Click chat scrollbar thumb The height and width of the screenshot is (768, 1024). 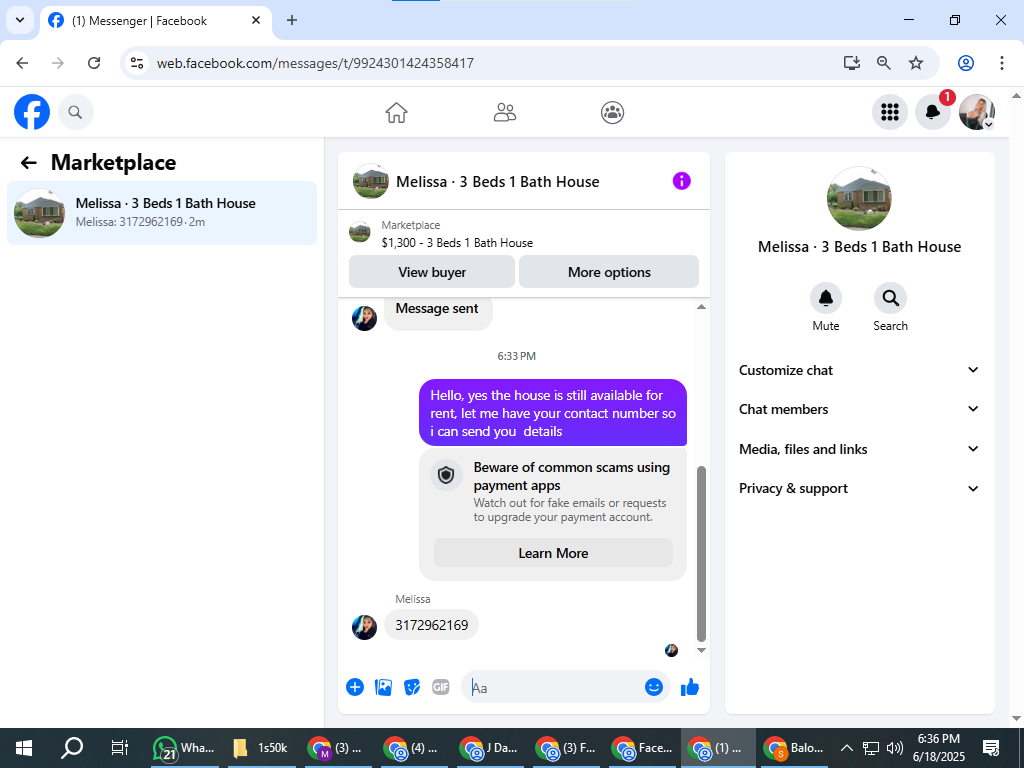pos(701,554)
